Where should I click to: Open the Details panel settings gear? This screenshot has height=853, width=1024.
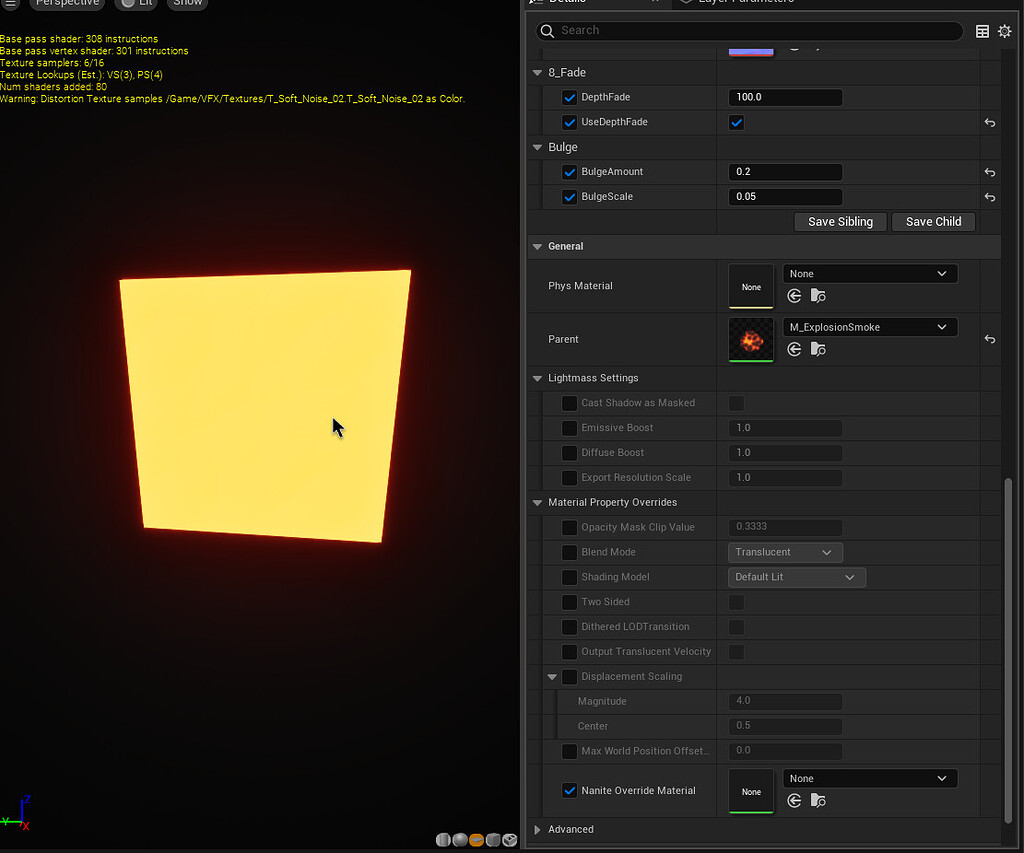click(x=1005, y=31)
